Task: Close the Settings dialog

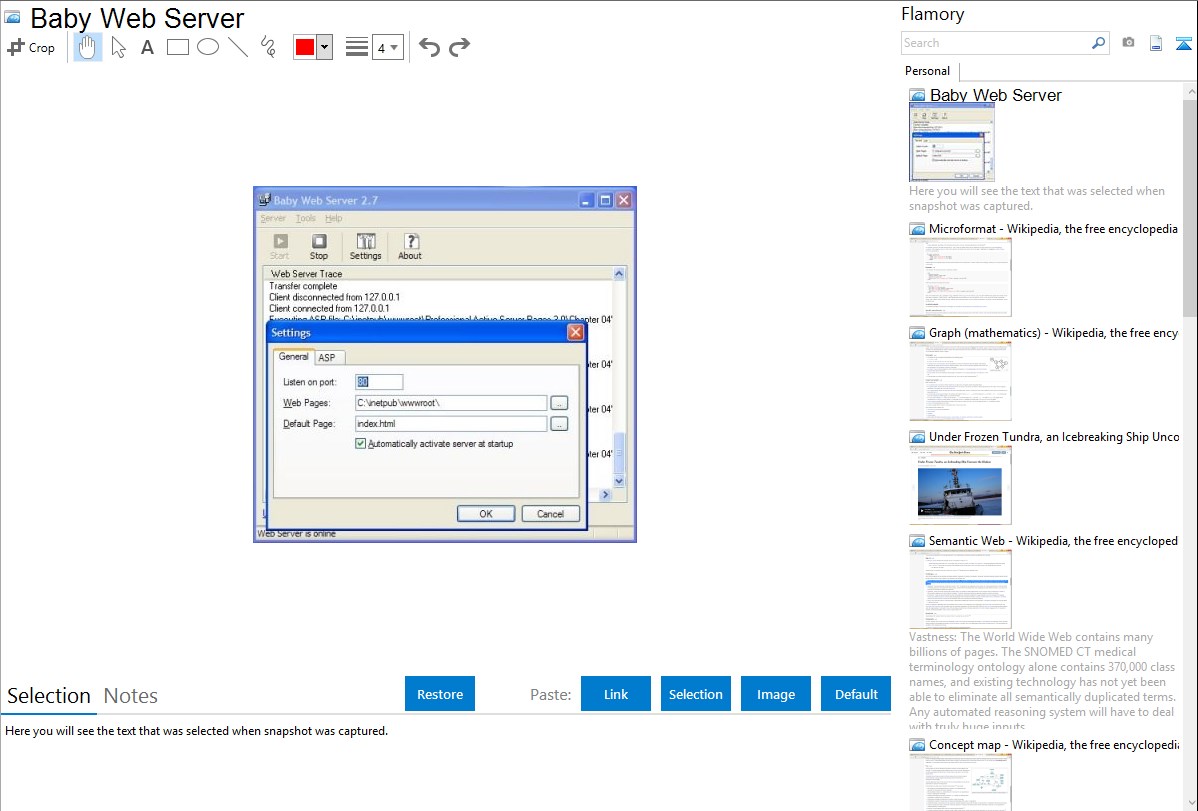Action: click(576, 333)
